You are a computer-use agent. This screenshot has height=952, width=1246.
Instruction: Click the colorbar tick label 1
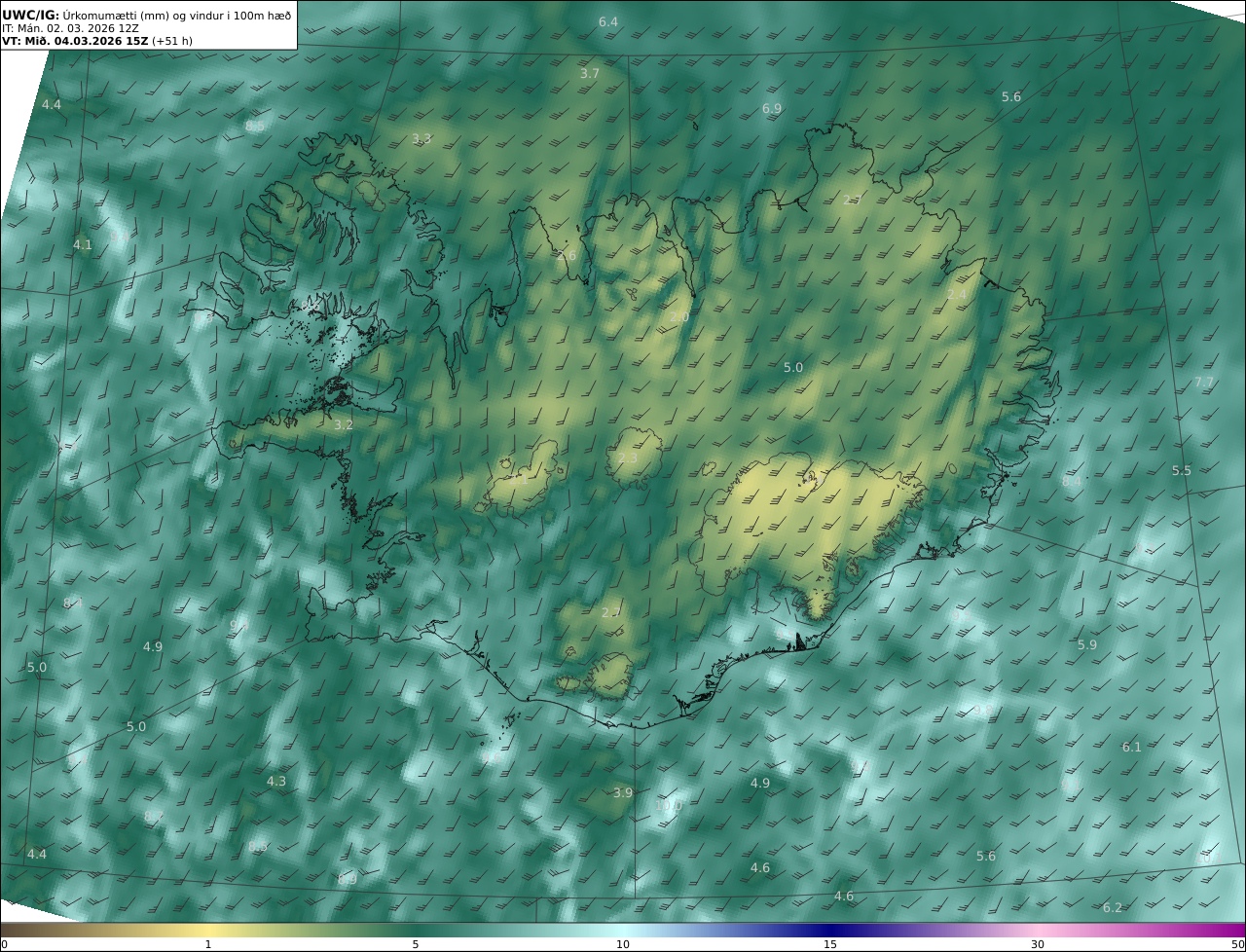(x=208, y=944)
